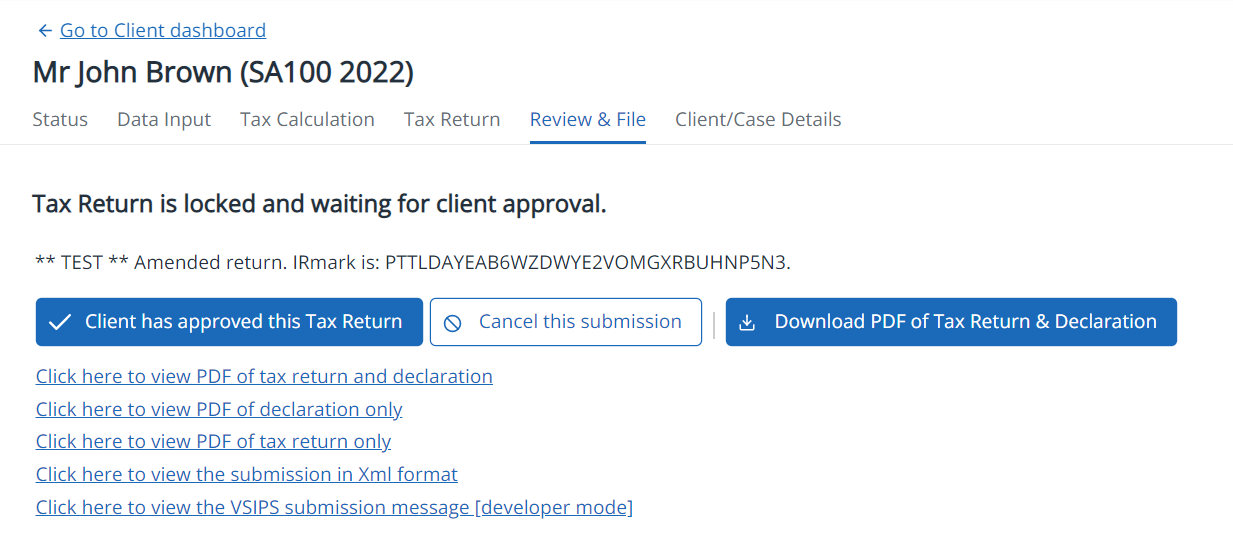Open the PDF of tax return only link
Image resolution: width=1233 pixels, height=559 pixels.
coord(213,442)
